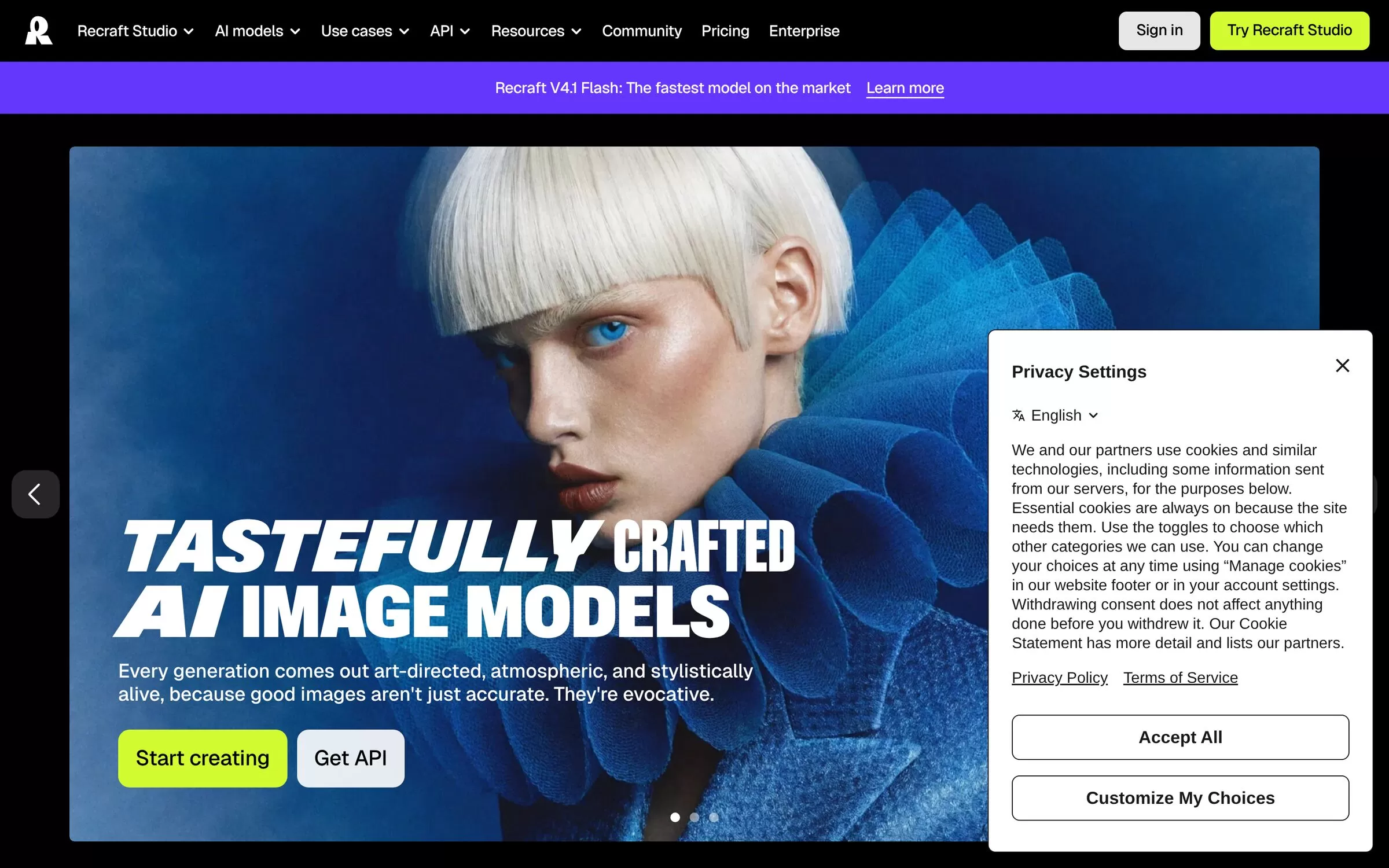Select the first carousel dot
Image resolution: width=1389 pixels, height=868 pixels.
tap(675, 817)
